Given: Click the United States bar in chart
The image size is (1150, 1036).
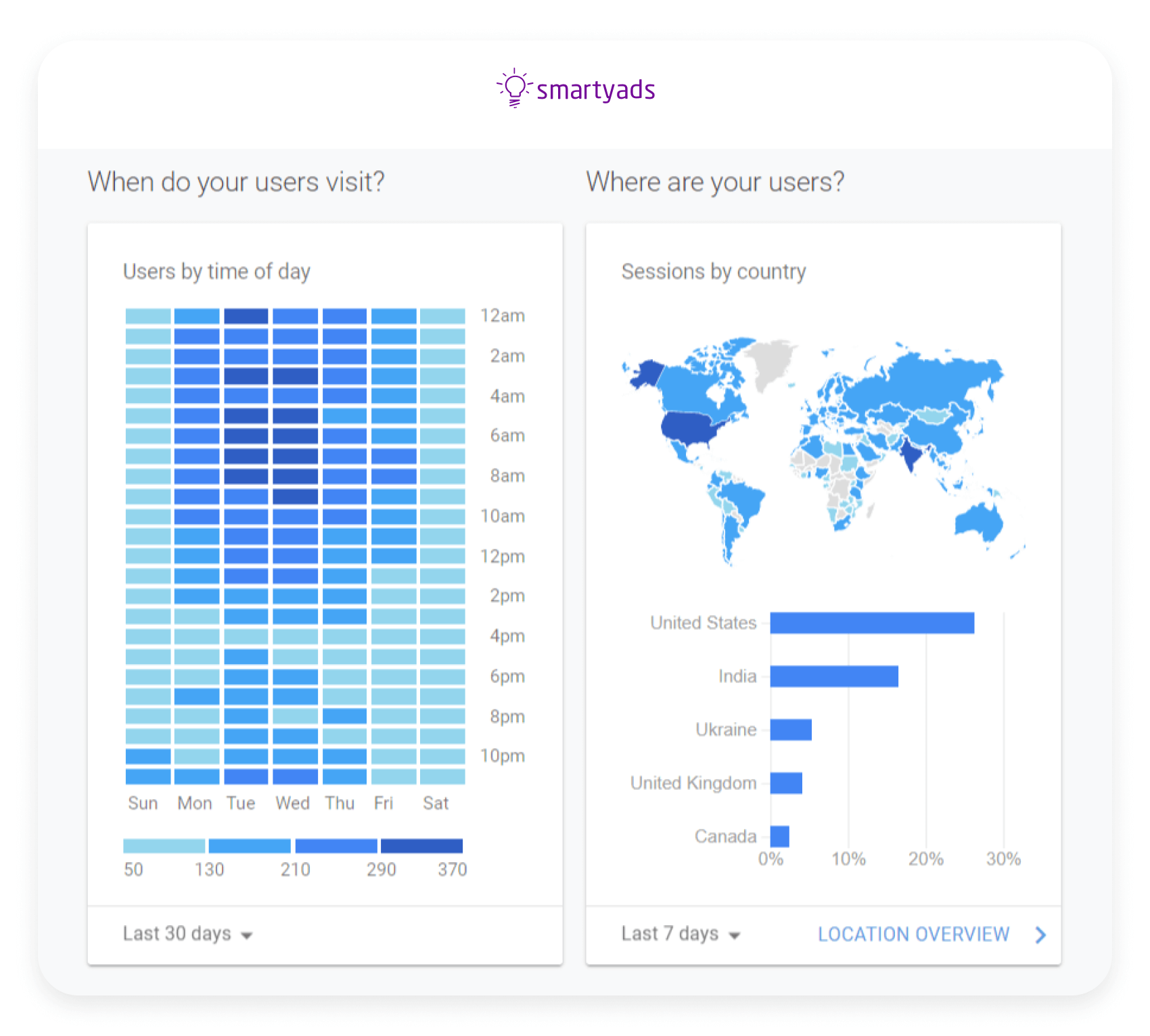Looking at the screenshot, I should pos(871,623).
